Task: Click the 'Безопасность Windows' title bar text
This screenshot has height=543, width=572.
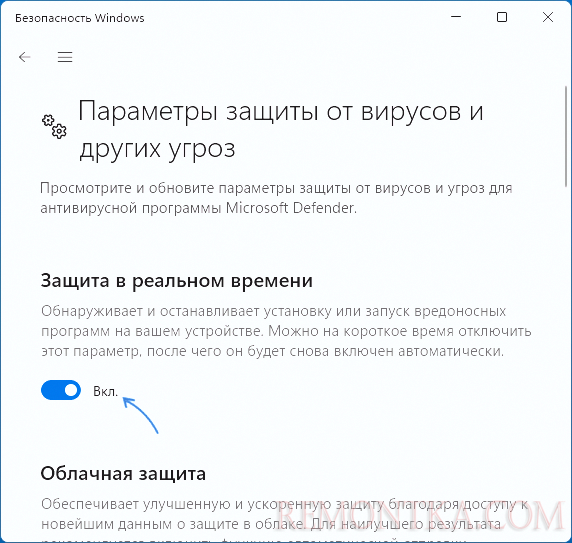Action: pos(80,18)
